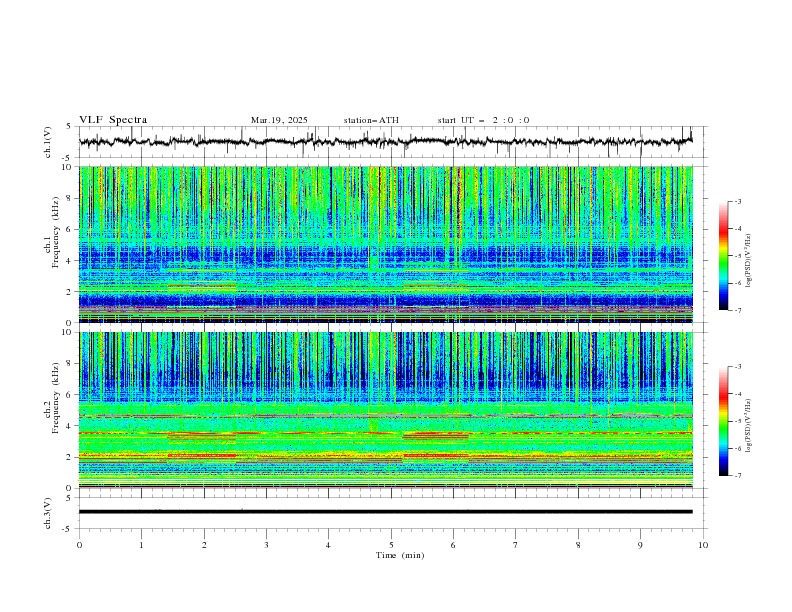Click the lower colorbar next to ch.2
This screenshot has height=612, width=792.
[724, 421]
